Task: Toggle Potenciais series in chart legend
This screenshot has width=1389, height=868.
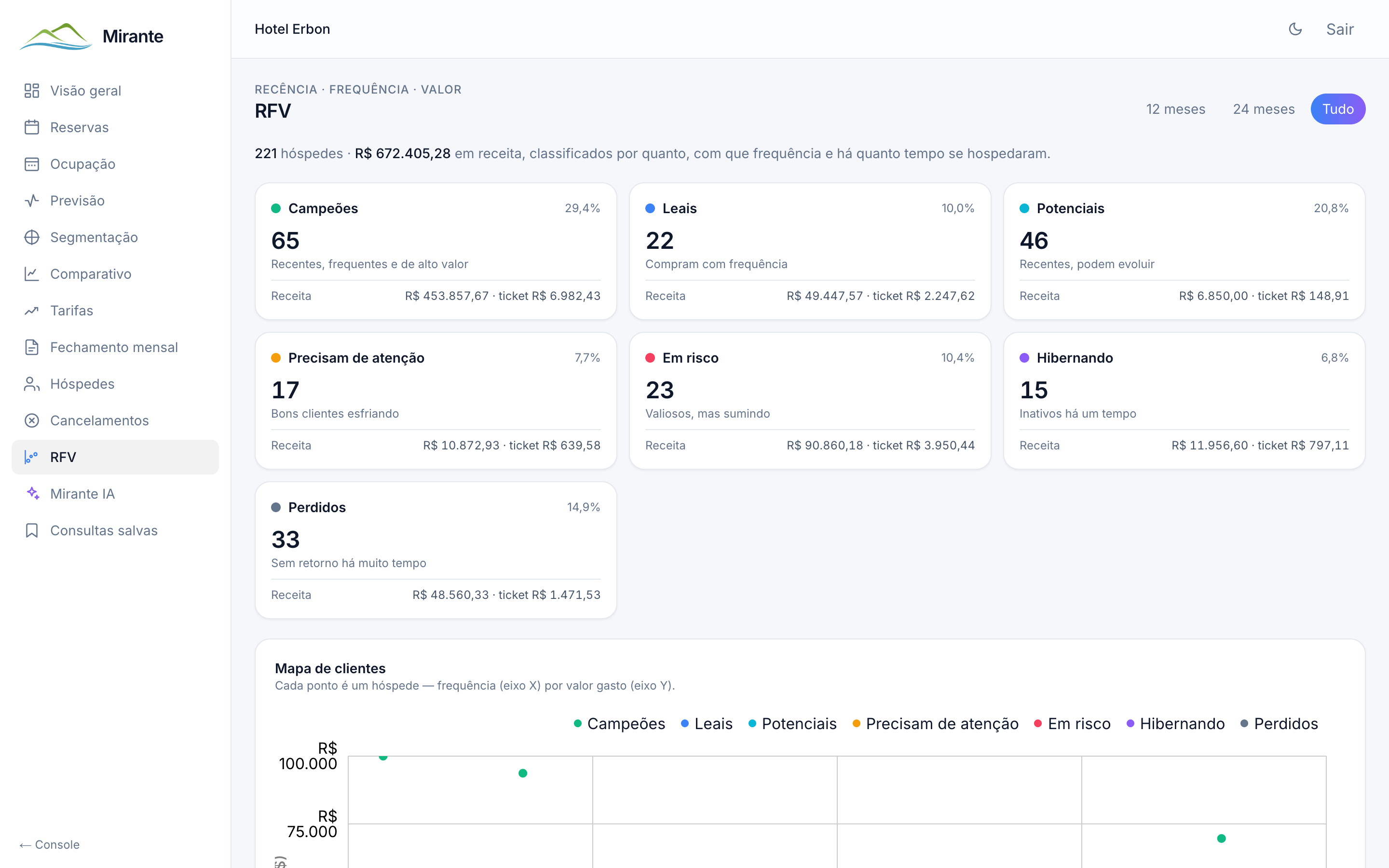Action: [792, 724]
